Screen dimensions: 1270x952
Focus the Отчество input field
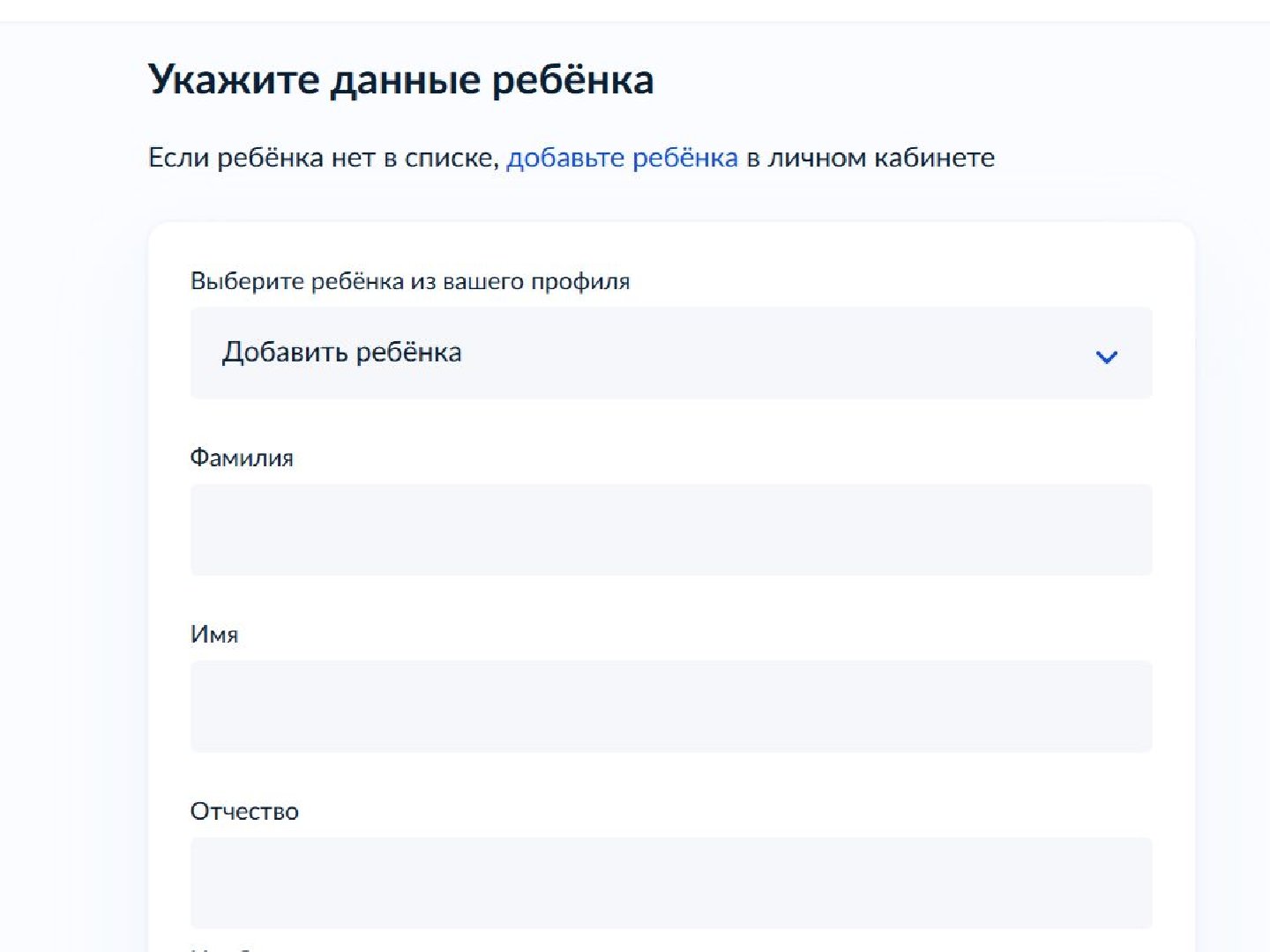(x=670, y=882)
